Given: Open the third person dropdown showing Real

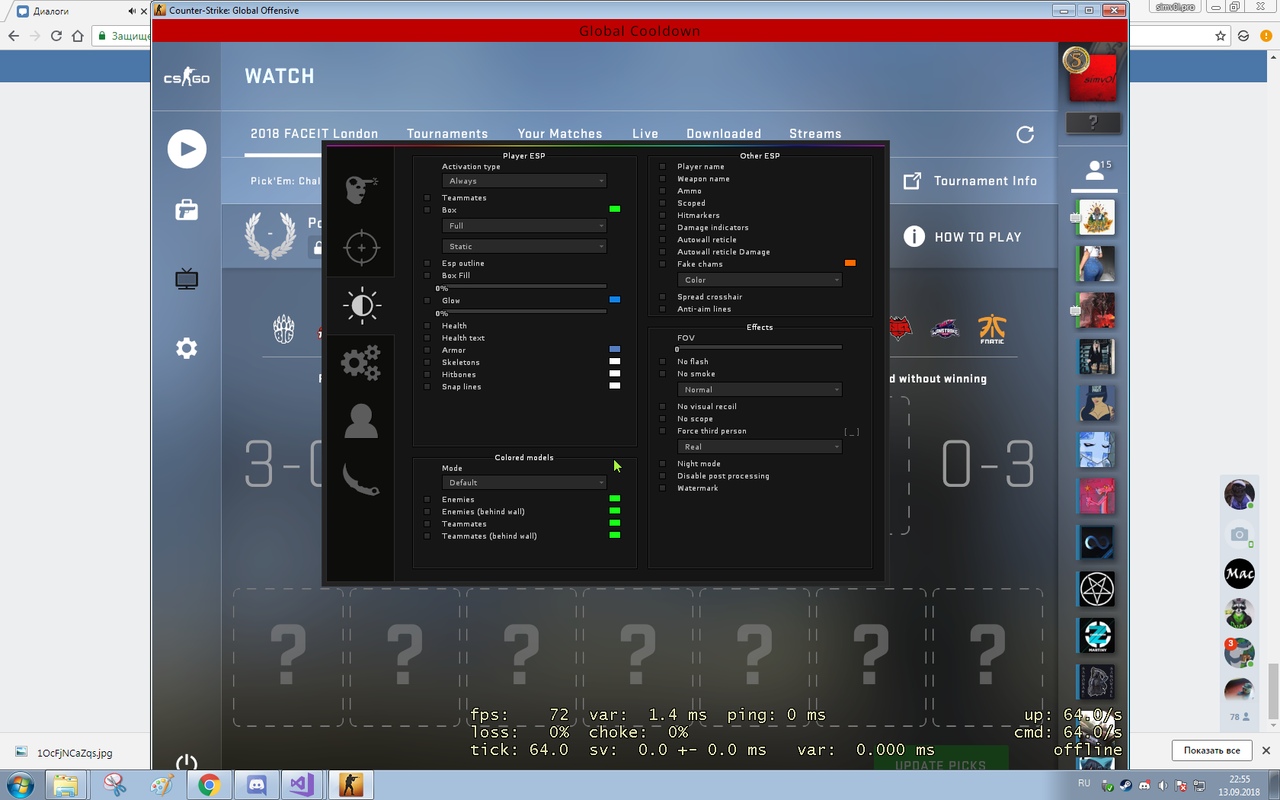Looking at the screenshot, I should pos(759,447).
